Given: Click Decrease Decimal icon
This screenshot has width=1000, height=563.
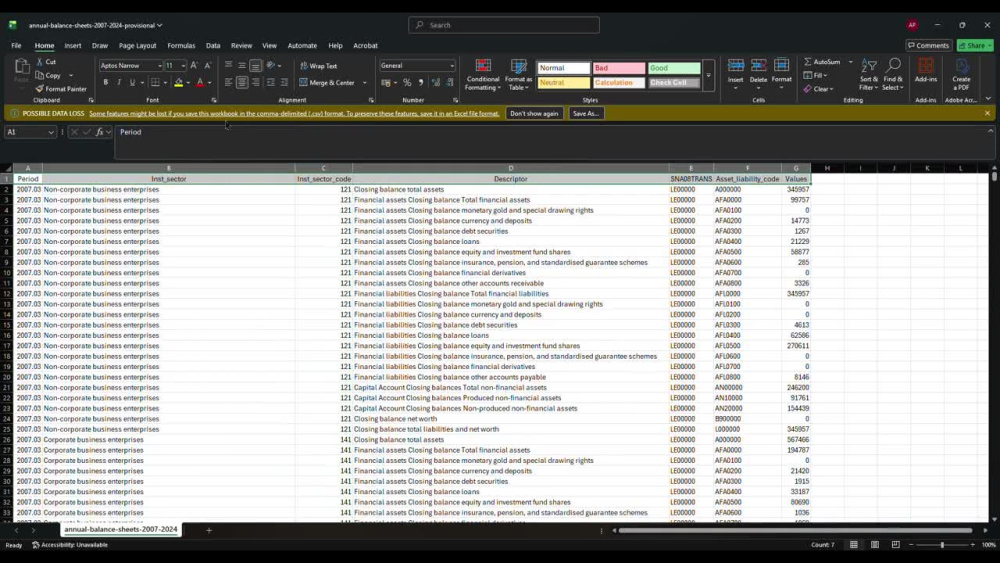Looking at the screenshot, I should (x=450, y=82).
